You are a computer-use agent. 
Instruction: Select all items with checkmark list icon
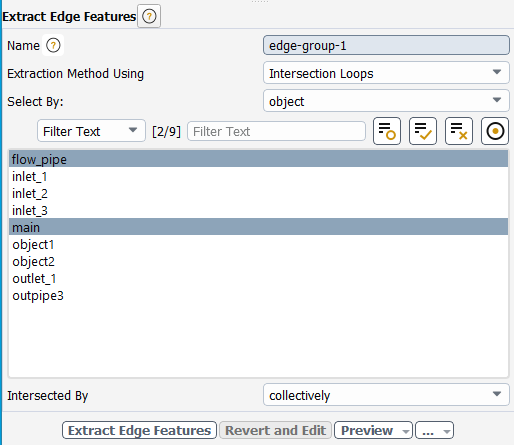(x=423, y=131)
